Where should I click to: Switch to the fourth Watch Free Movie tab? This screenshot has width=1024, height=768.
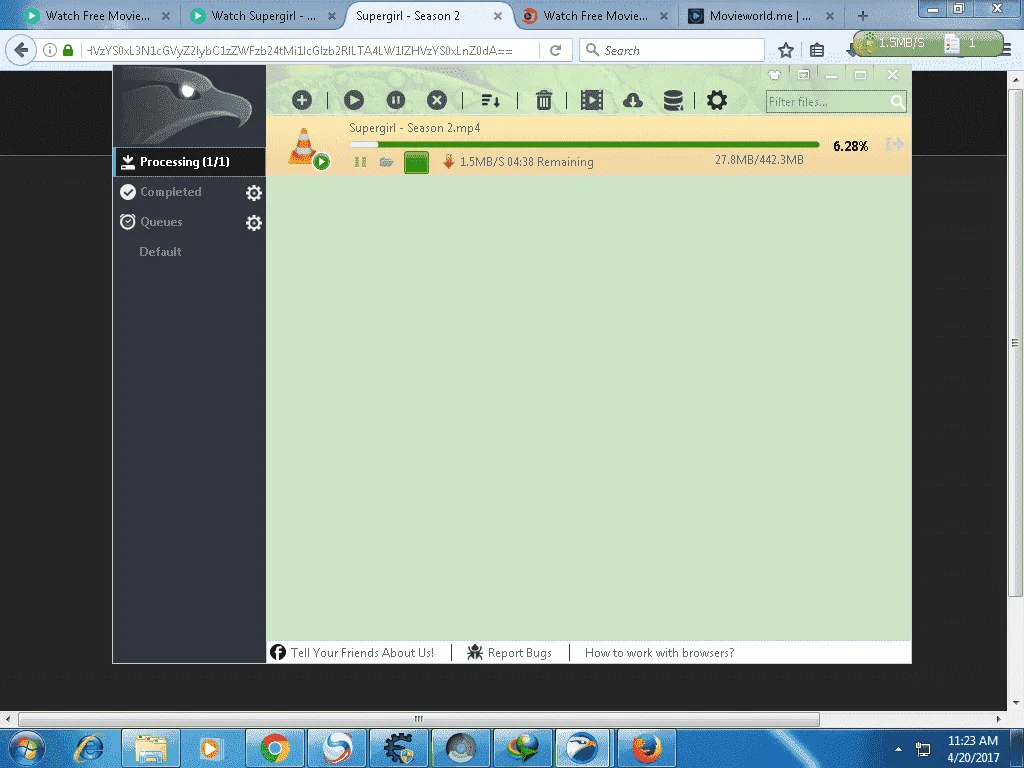click(x=595, y=16)
